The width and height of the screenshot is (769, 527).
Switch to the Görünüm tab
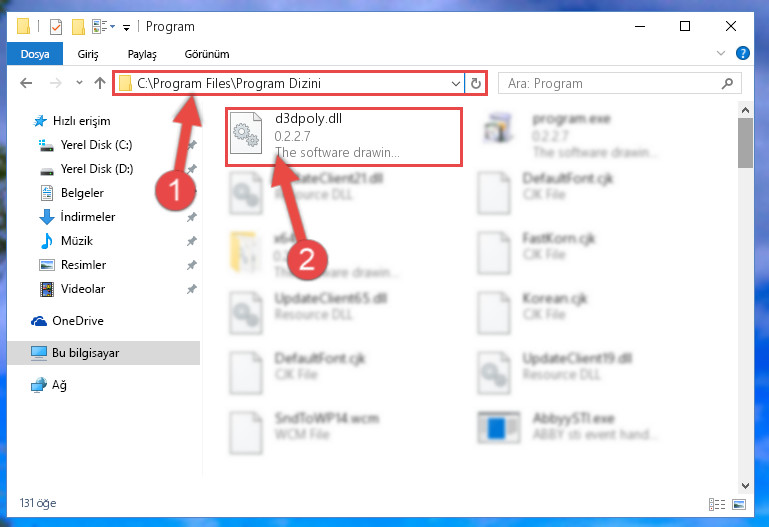coord(206,54)
